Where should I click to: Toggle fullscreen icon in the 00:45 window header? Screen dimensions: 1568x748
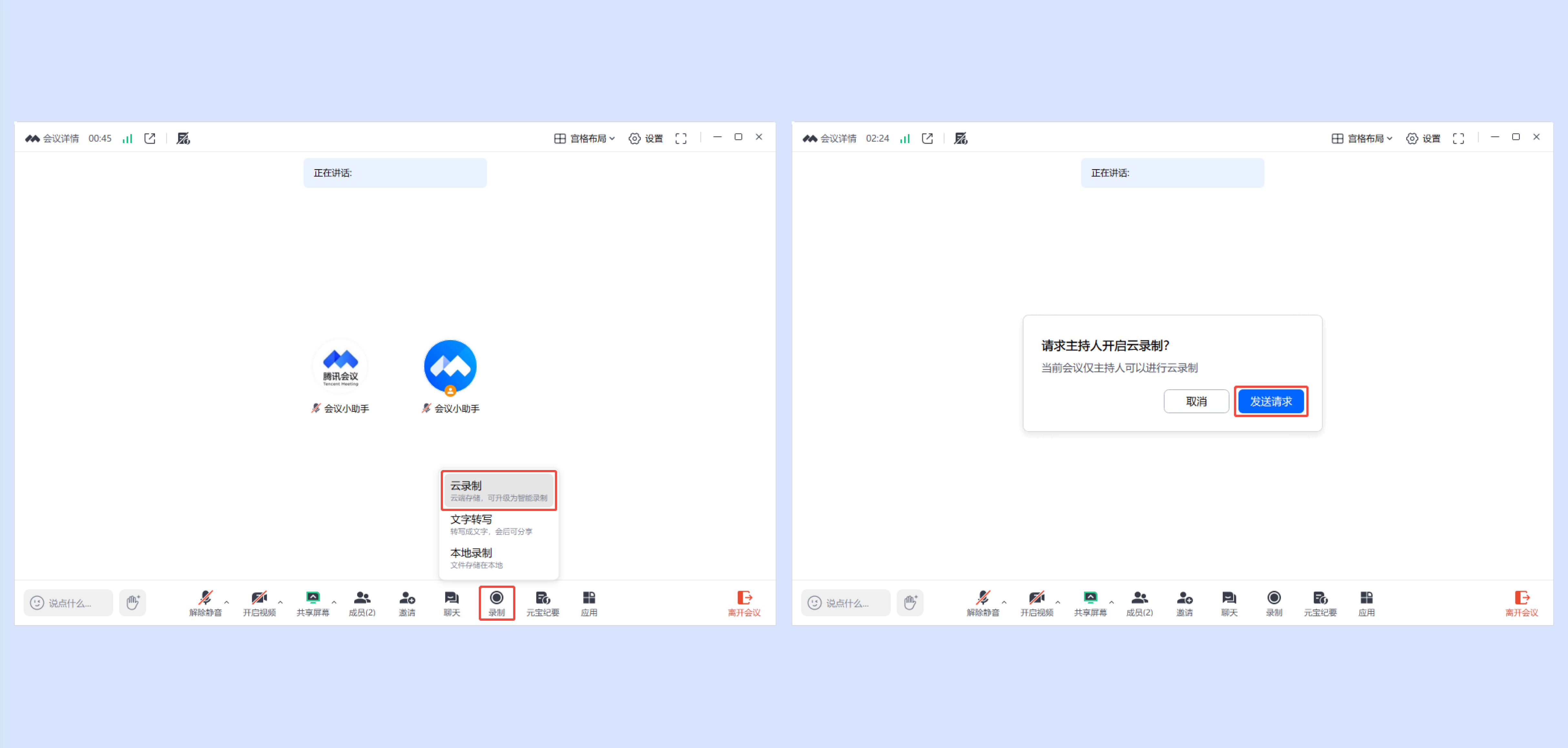click(x=681, y=138)
